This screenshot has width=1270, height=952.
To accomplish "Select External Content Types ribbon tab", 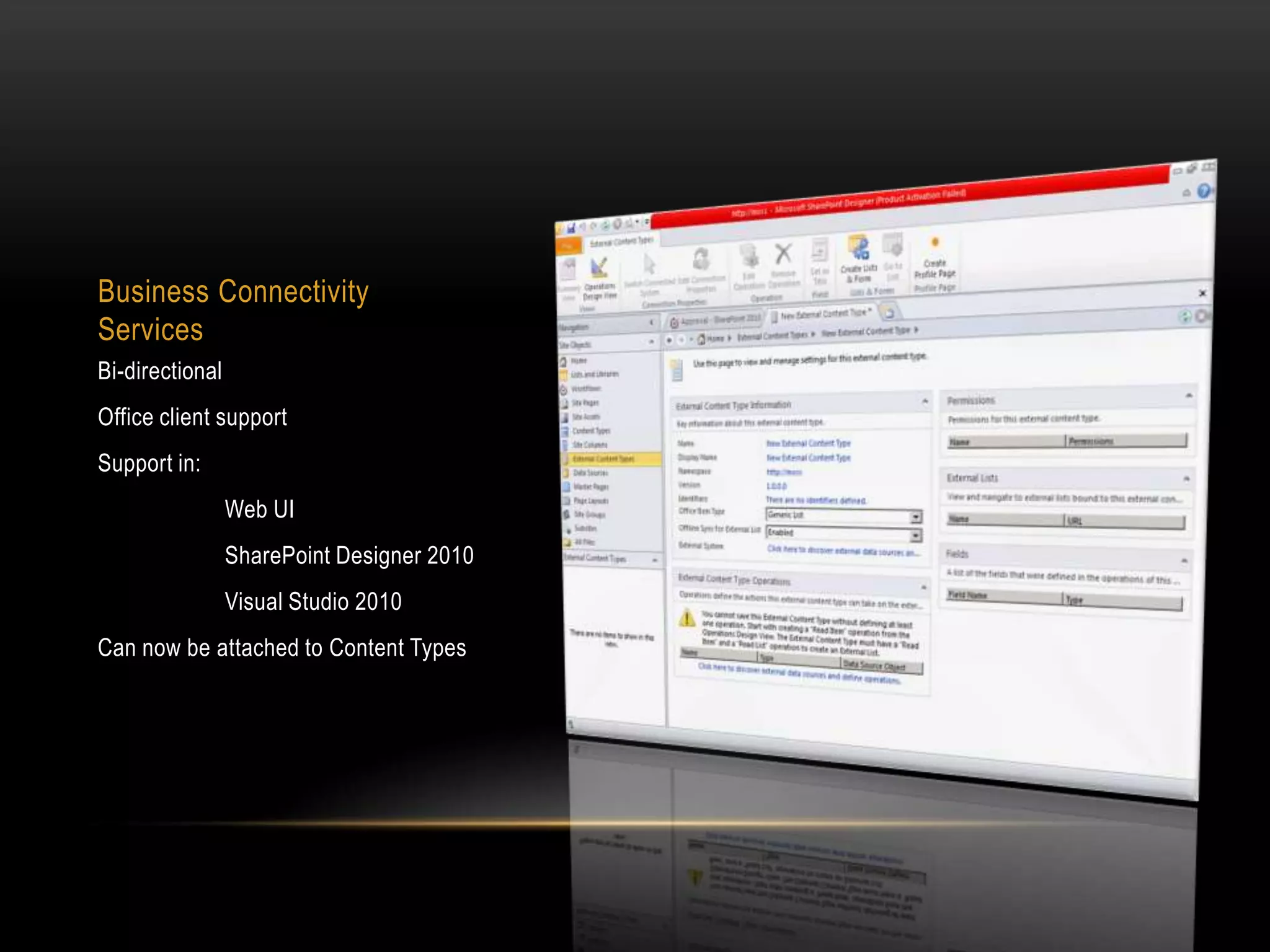I will (x=621, y=241).
